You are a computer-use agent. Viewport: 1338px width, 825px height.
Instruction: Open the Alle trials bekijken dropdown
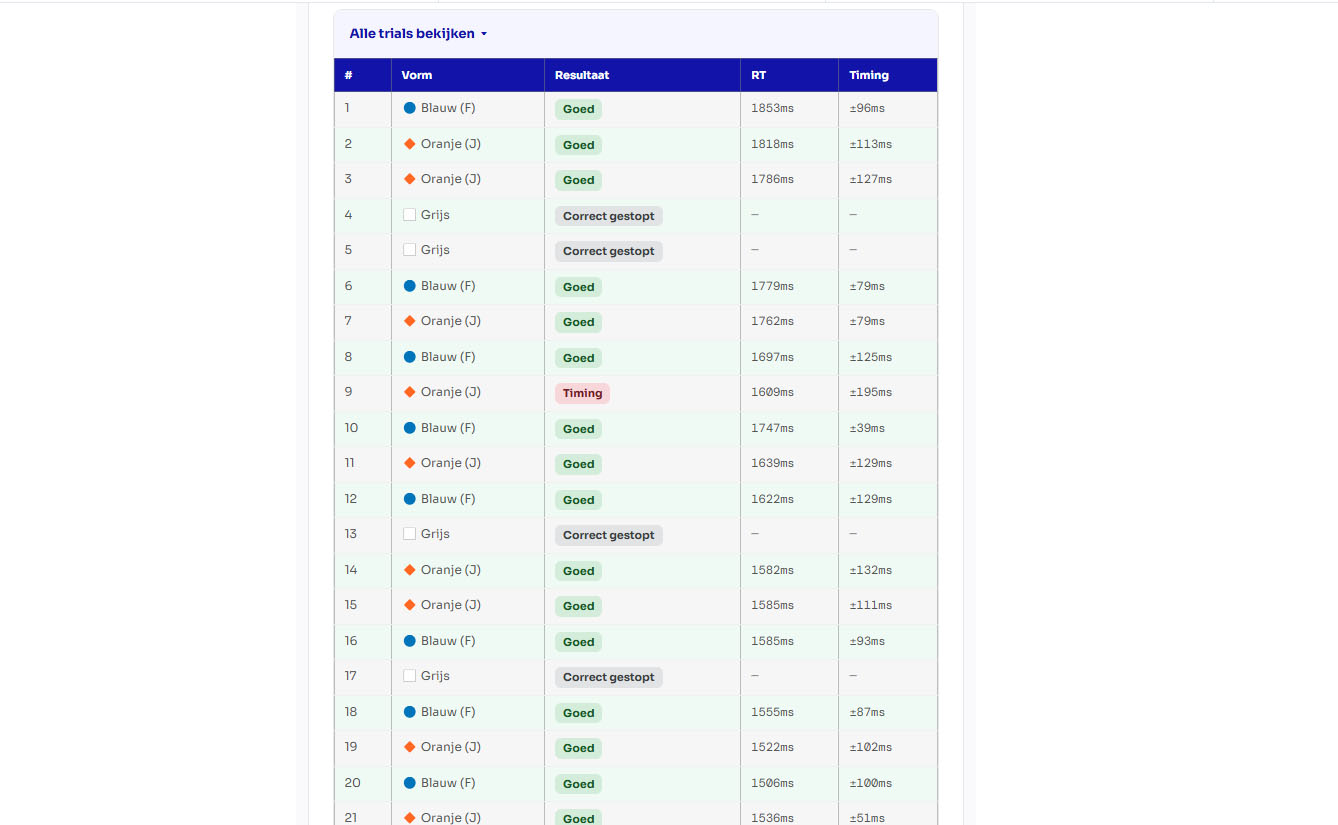pos(417,33)
